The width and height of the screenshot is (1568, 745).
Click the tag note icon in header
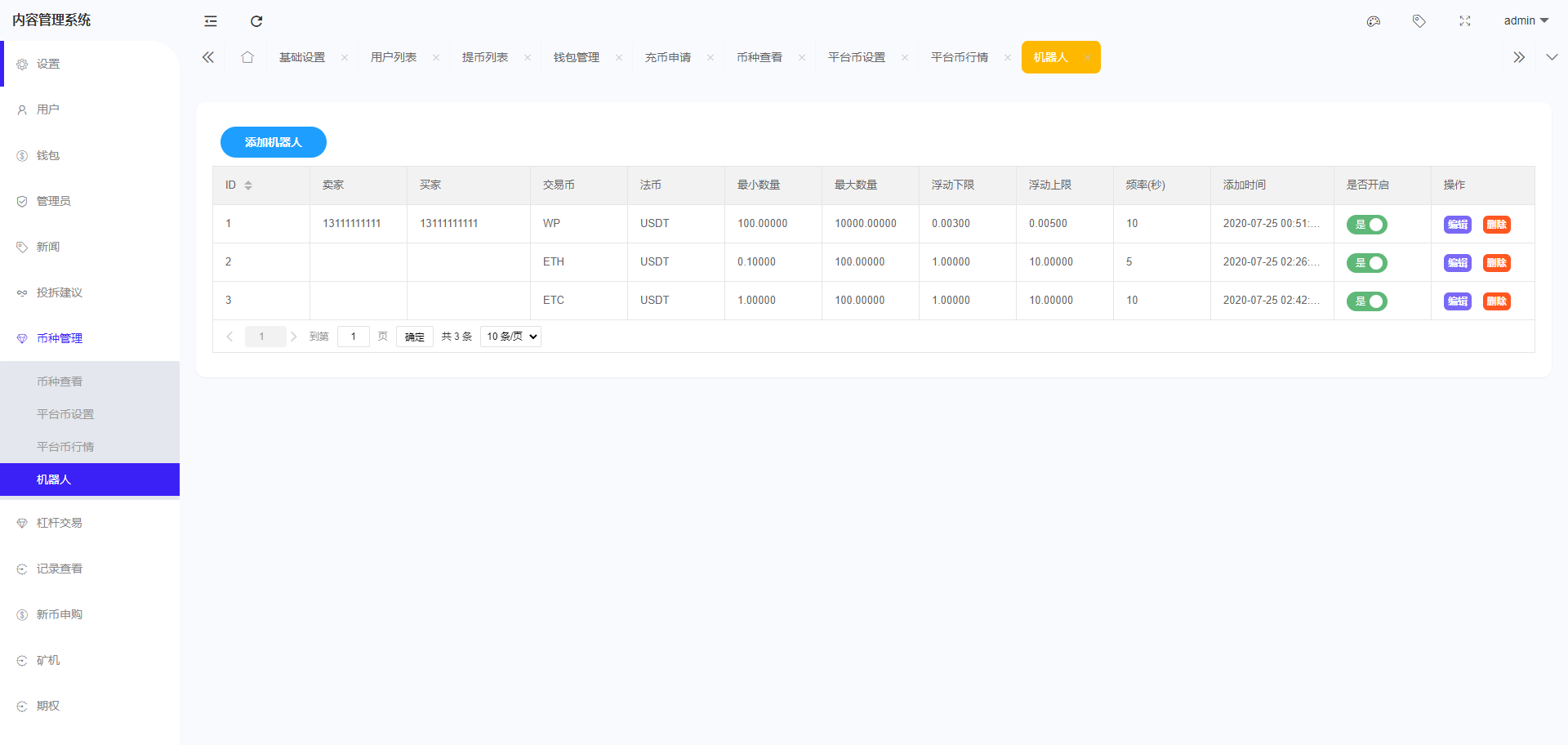pos(1419,21)
